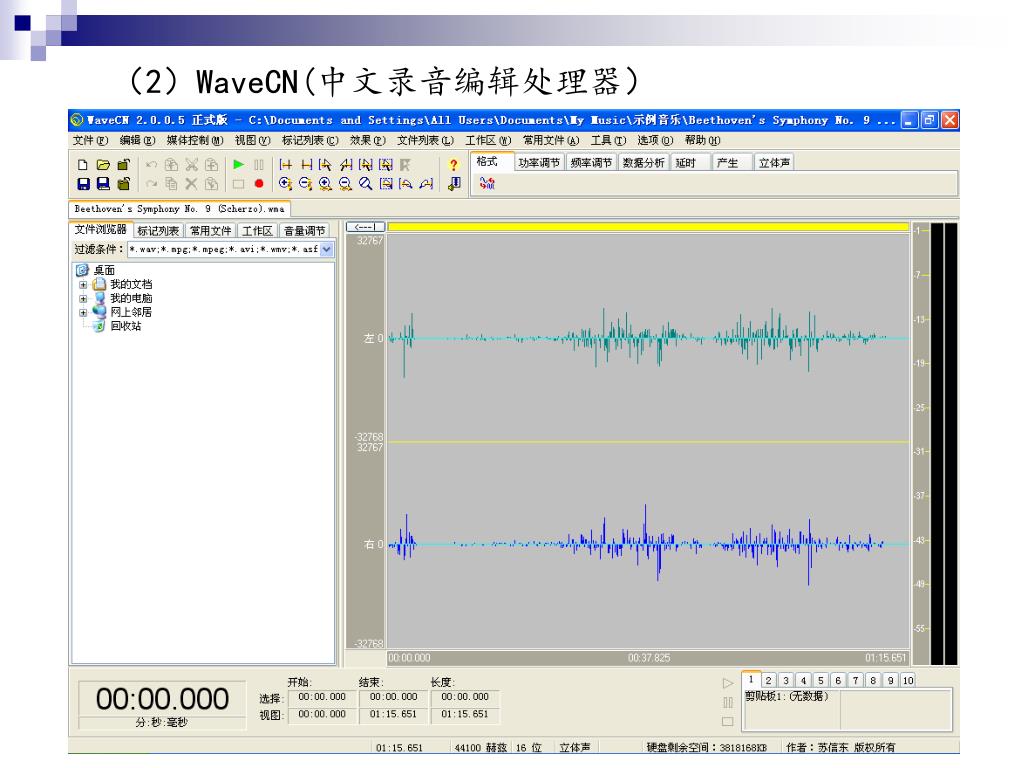The width and height of the screenshot is (1024, 768).
Task: Open the 效果 menu
Action: coord(368,140)
